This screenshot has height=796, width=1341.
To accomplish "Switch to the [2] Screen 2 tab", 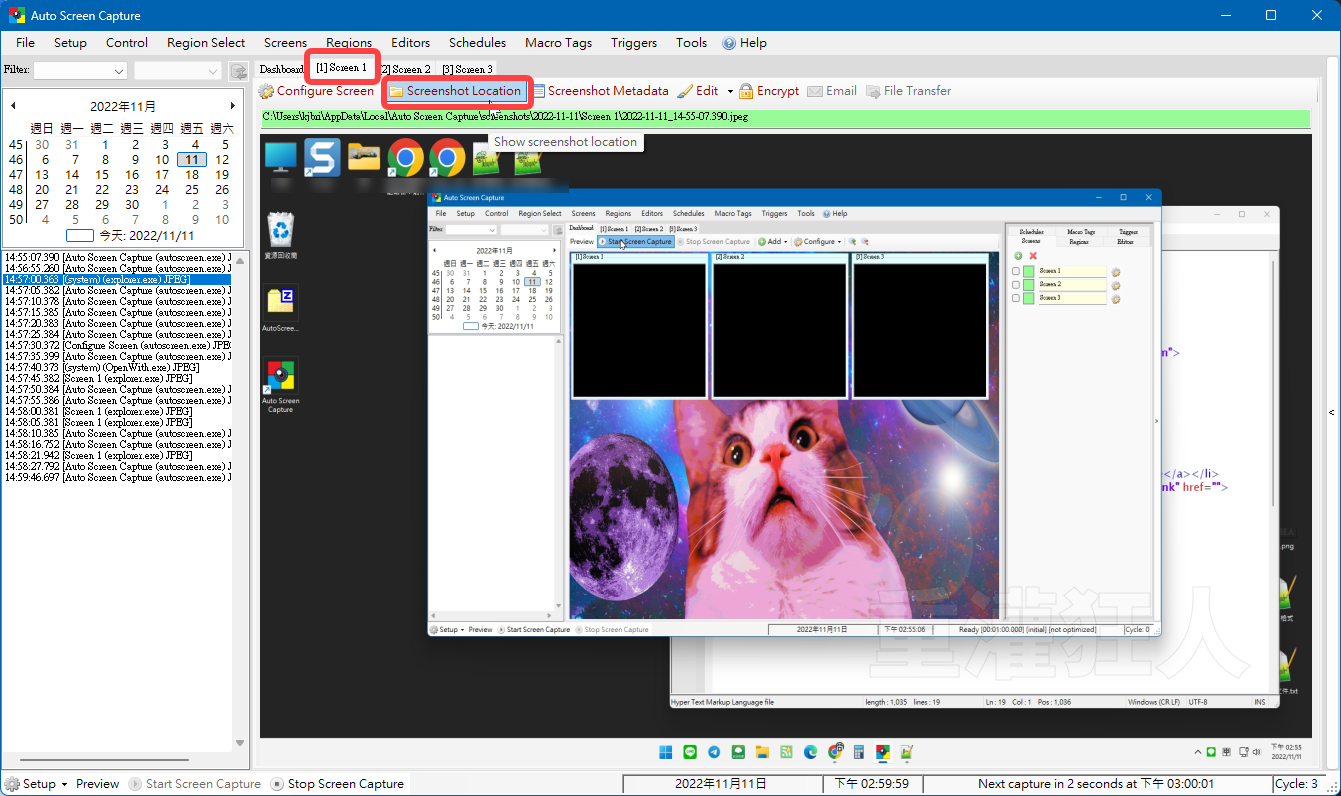I will click(x=406, y=69).
